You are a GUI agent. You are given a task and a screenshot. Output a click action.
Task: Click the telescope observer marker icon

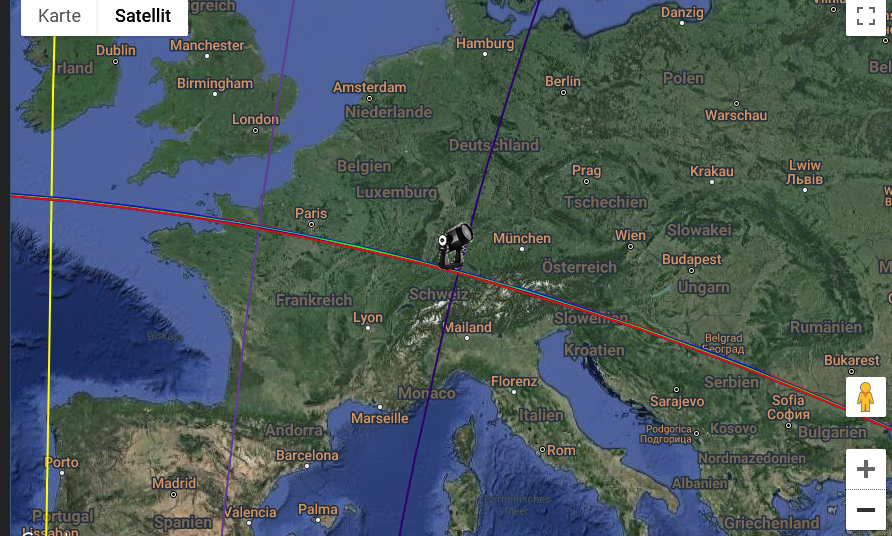pyautogui.click(x=455, y=246)
